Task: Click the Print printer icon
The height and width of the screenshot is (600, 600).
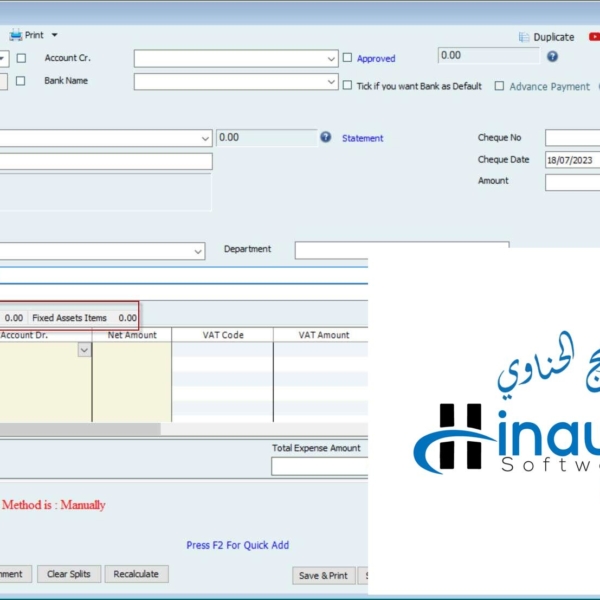Action: click(x=15, y=35)
